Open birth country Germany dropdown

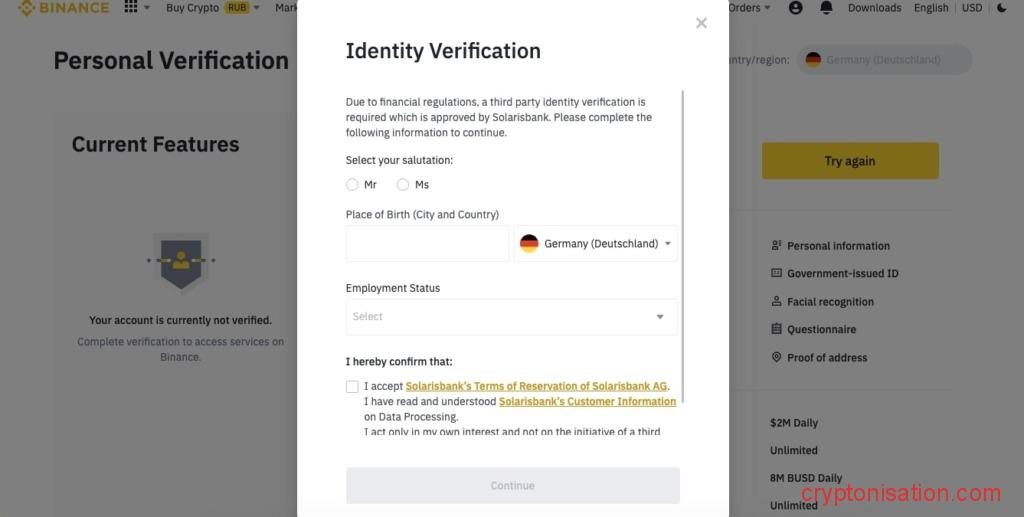596,244
